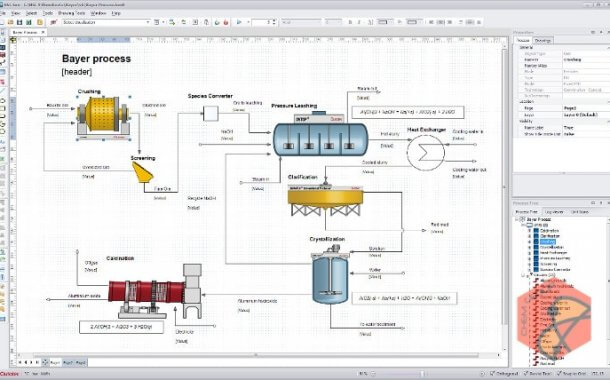Select the yellow Screening unit icon
Screen dimensions: 610x380
pos(142,172)
